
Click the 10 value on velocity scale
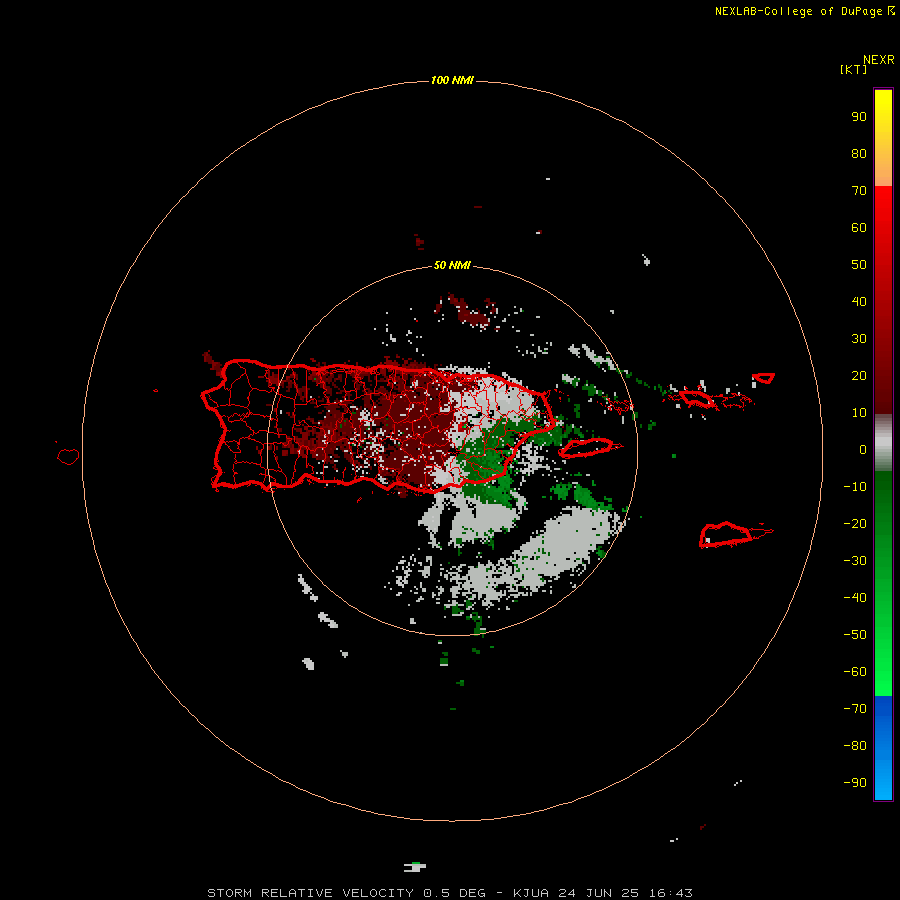coord(859,413)
